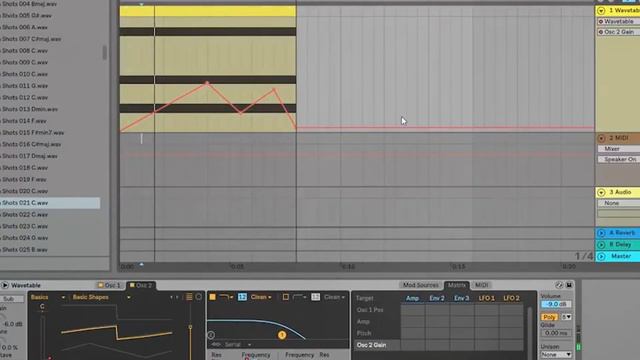Click the filter 1 orange node marker
The width and height of the screenshot is (640, 360).
(x=282, y=335)
